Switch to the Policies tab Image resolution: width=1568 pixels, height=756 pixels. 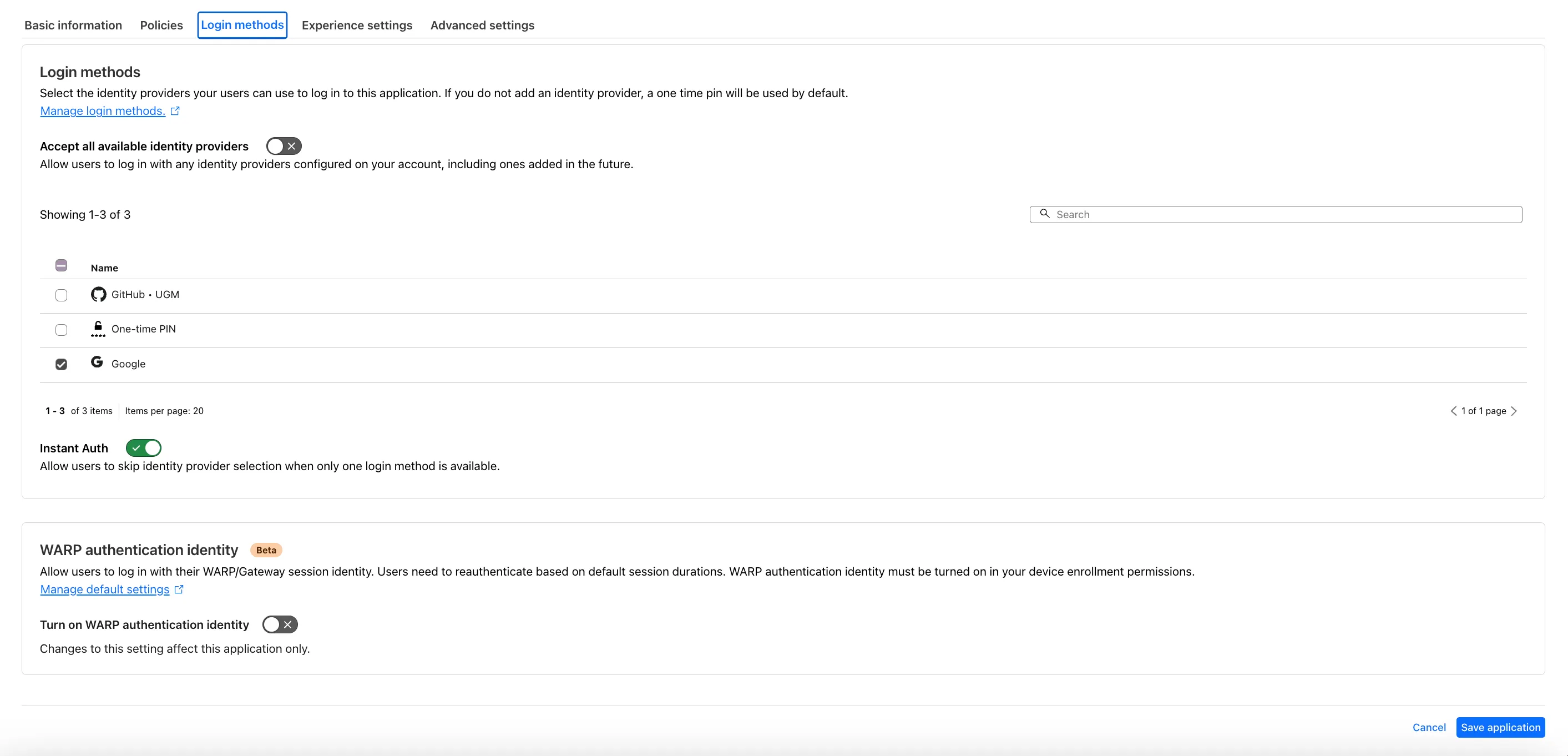click(x=161, y=25)
